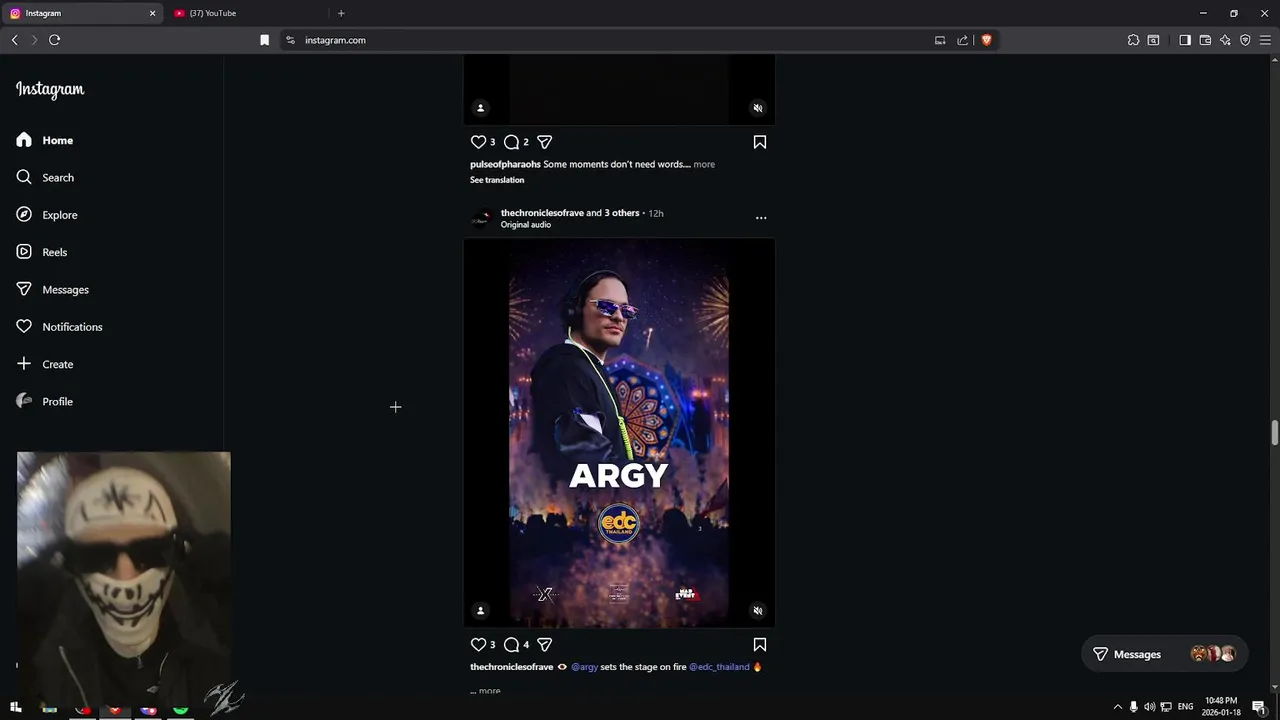Open comments on the ARGY post

511,645
